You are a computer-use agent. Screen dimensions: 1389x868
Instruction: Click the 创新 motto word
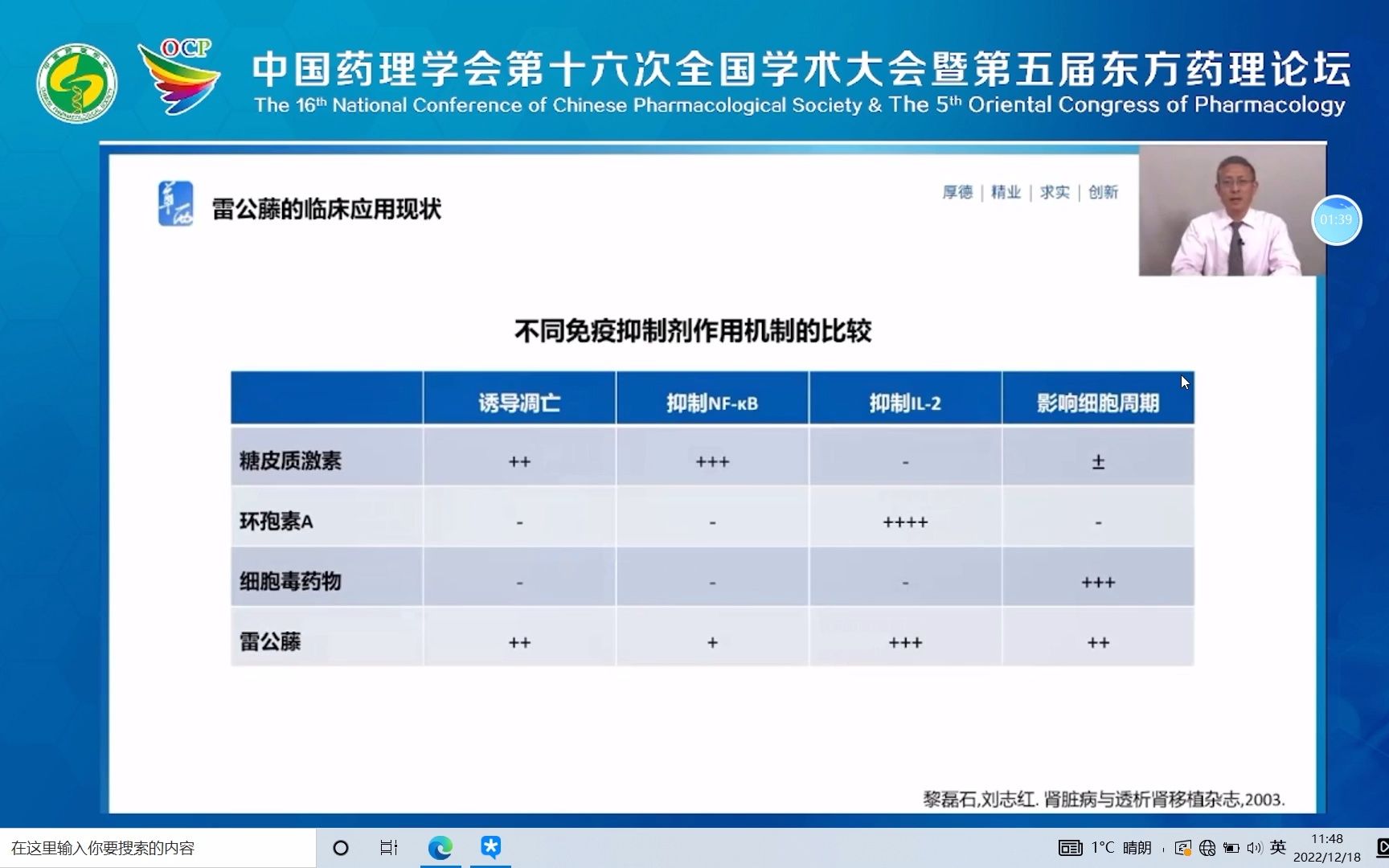[x=1103, y=192]
